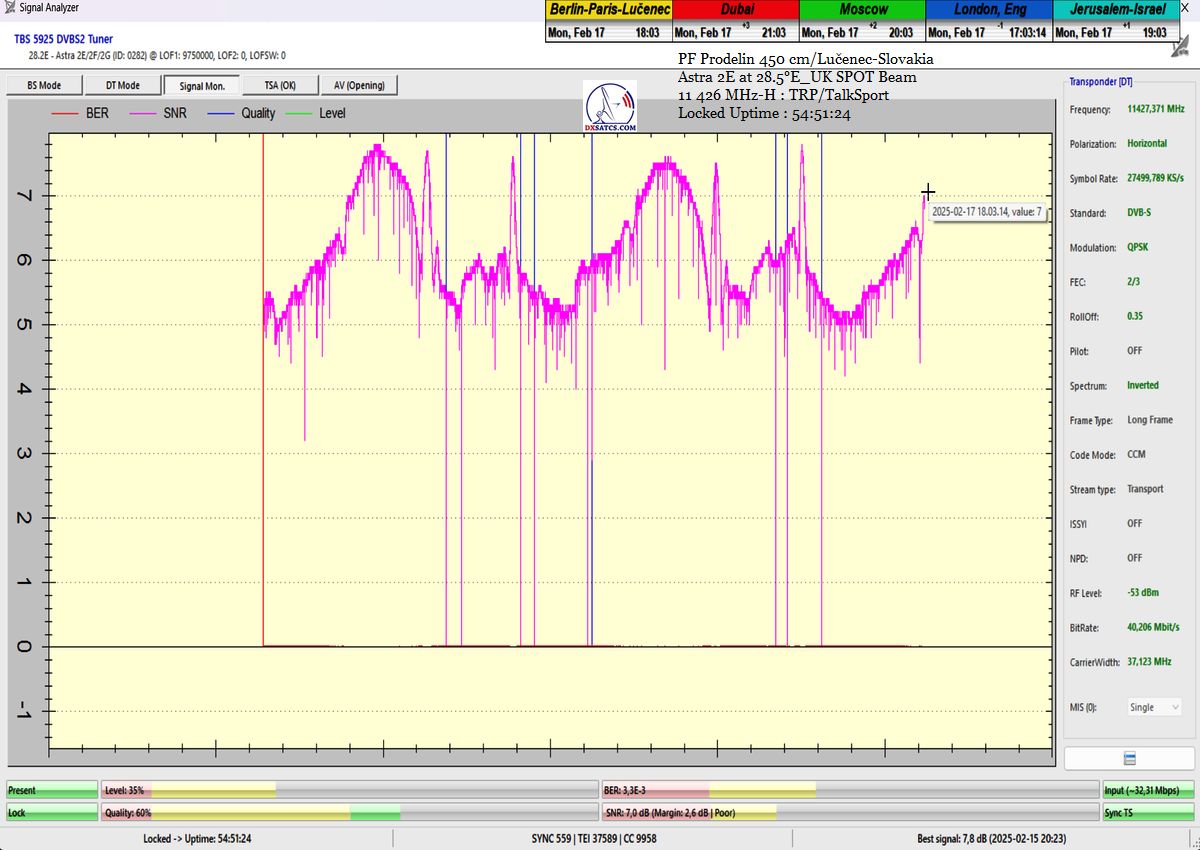Switch to the DT Mode tab
The width and height of the screenshot is (1200, 850).
123,86
